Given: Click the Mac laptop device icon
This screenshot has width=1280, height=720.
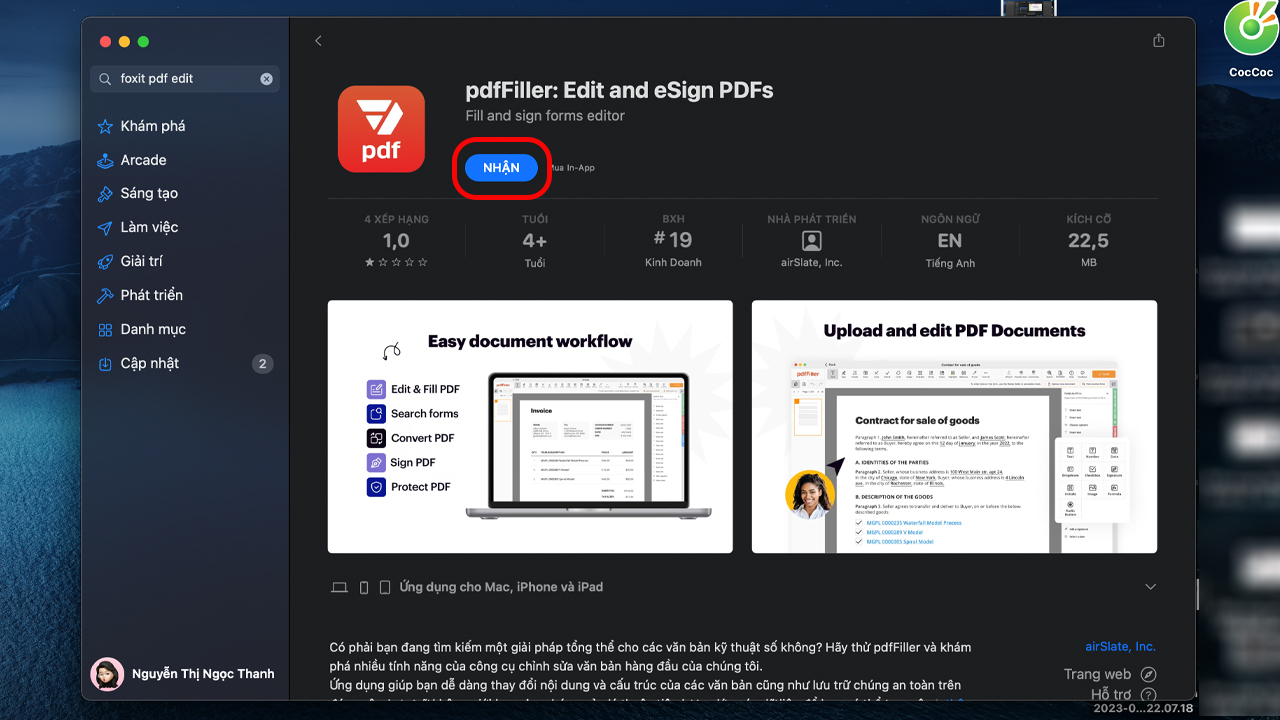Looking at the screenshot, I should click(x=339, y=588).
